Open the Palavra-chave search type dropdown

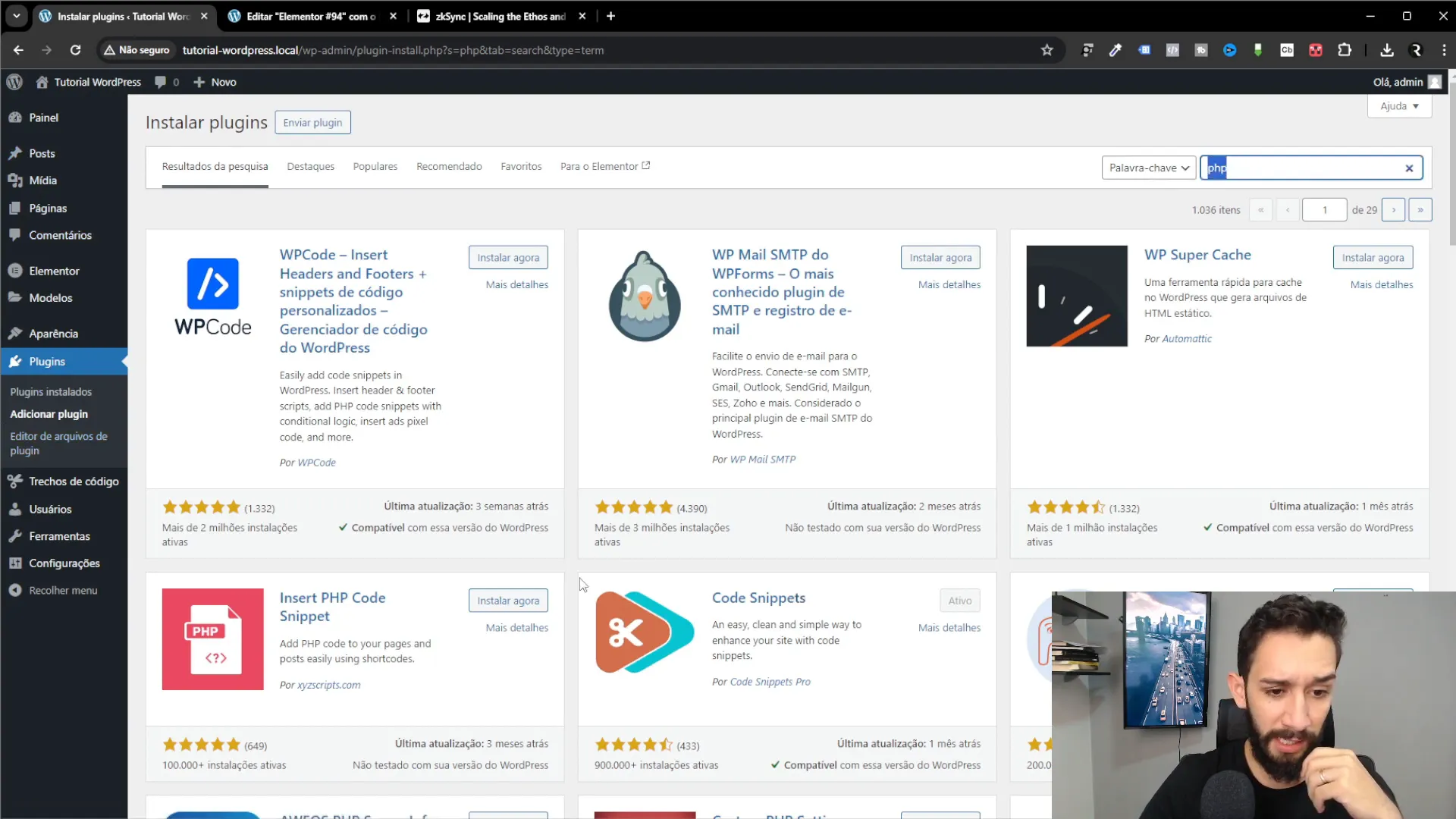click(1148, 168)
